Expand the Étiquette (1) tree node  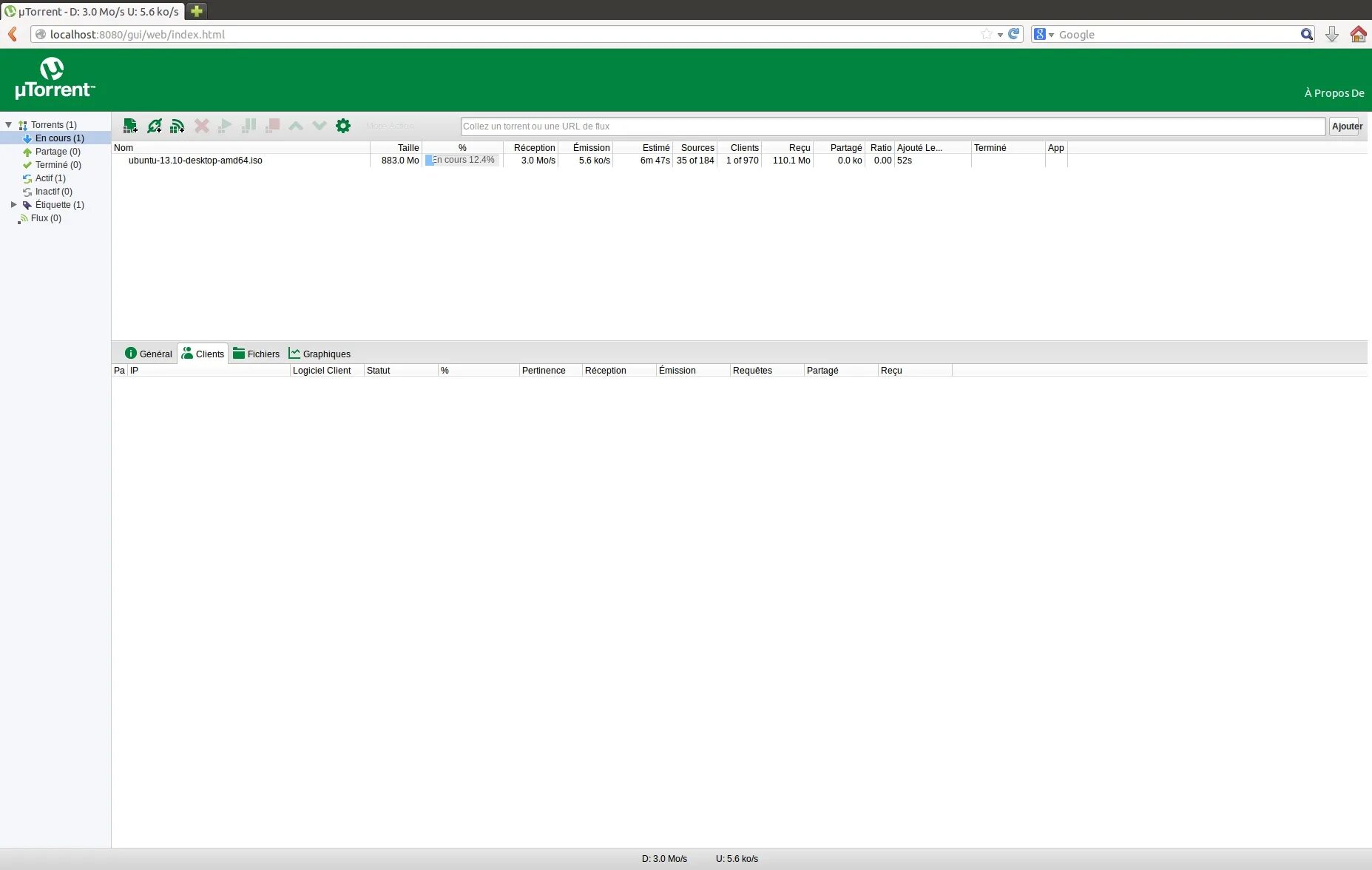tap(13, 205)
